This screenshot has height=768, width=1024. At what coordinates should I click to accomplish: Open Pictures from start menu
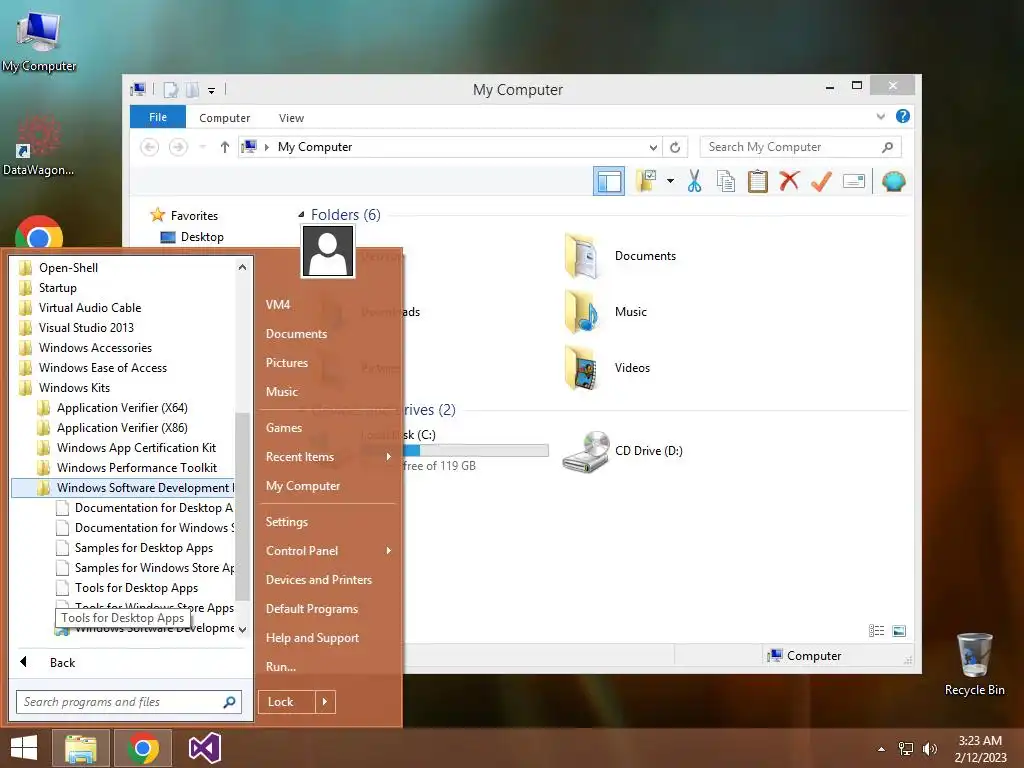[287, 362]
